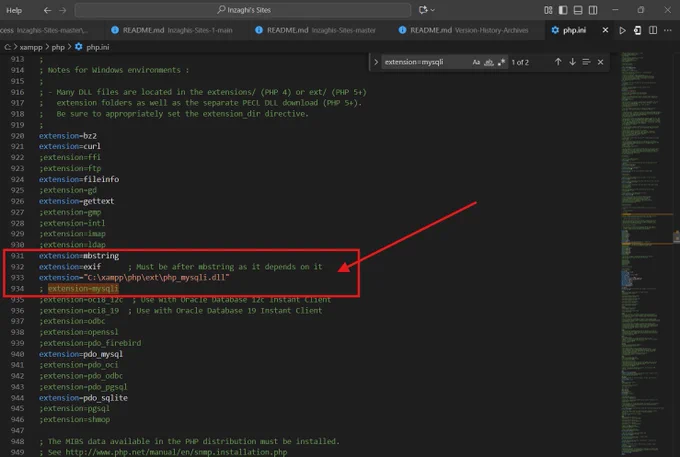Viewport: 680px width, 457px height.
Task: Click the ;extension=oci8_19 comment line
Action: (180, 310)
